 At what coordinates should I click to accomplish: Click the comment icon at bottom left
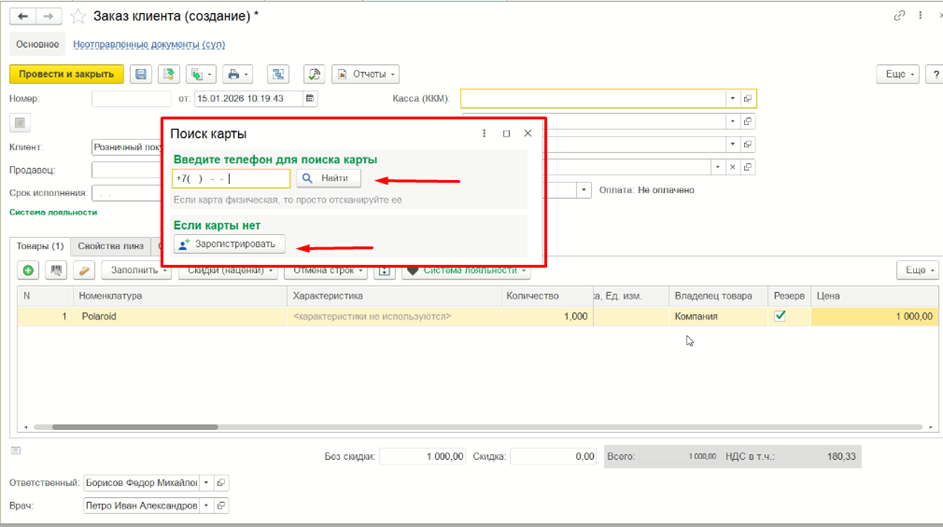tap(16, 451)
